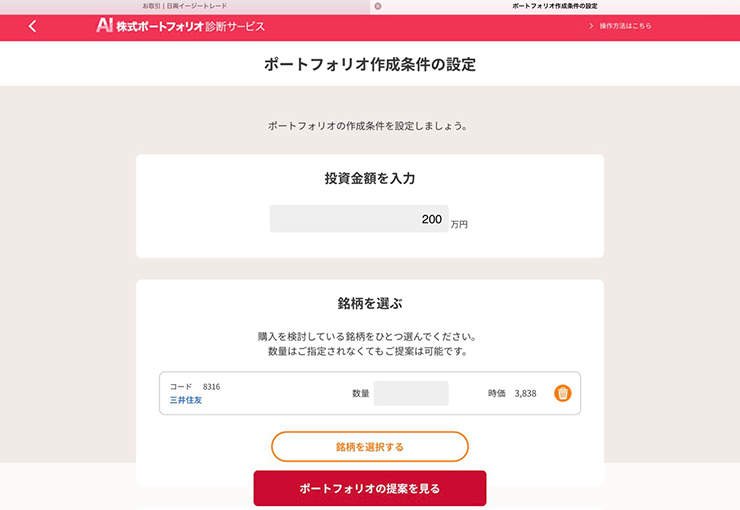Open the 三井住友 stock link
Screen dimensions: 740x510
pos(186,400)
